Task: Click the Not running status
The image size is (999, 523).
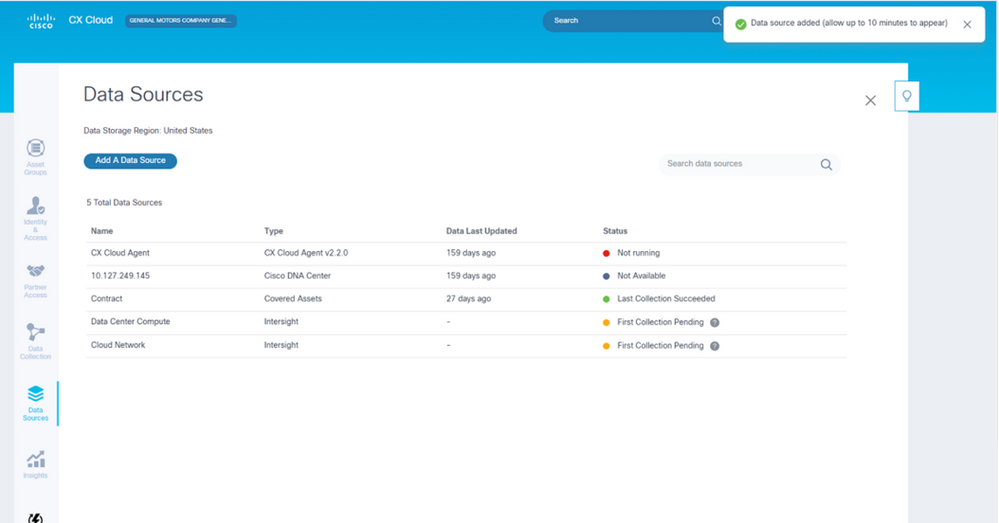Action: pos(638,253)
